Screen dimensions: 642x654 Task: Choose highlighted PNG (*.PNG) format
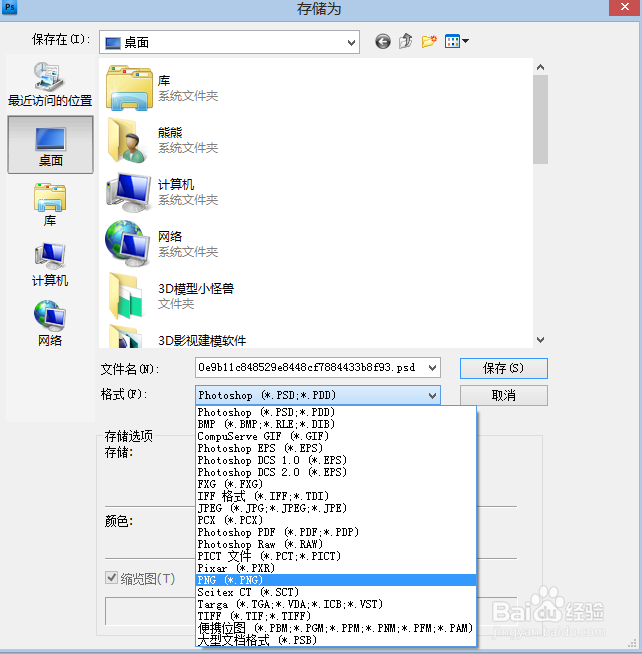pos(336,580)
